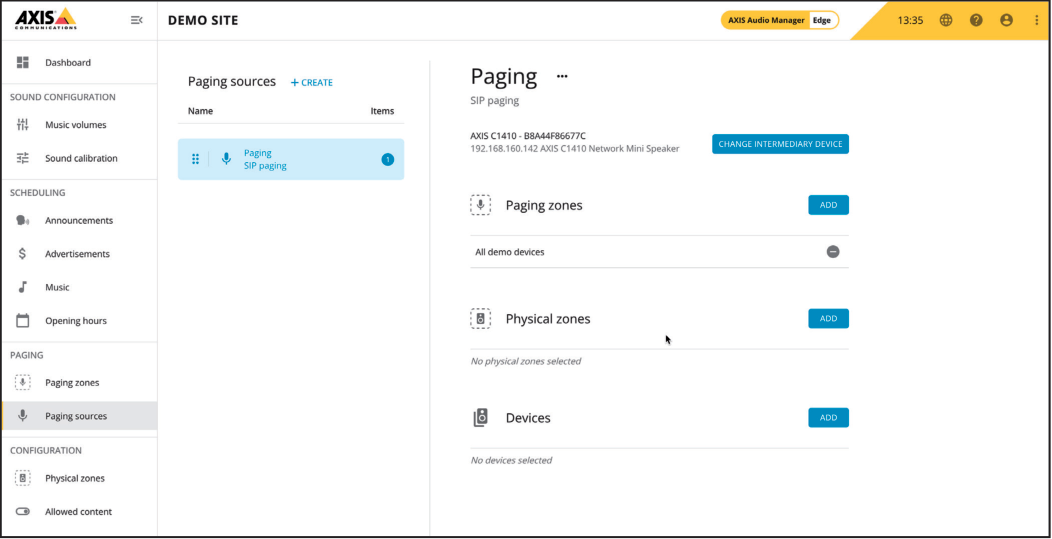Open the Paging three-dot options menu
Viewport: 1052px width, 539px height.
click(562, 77)
